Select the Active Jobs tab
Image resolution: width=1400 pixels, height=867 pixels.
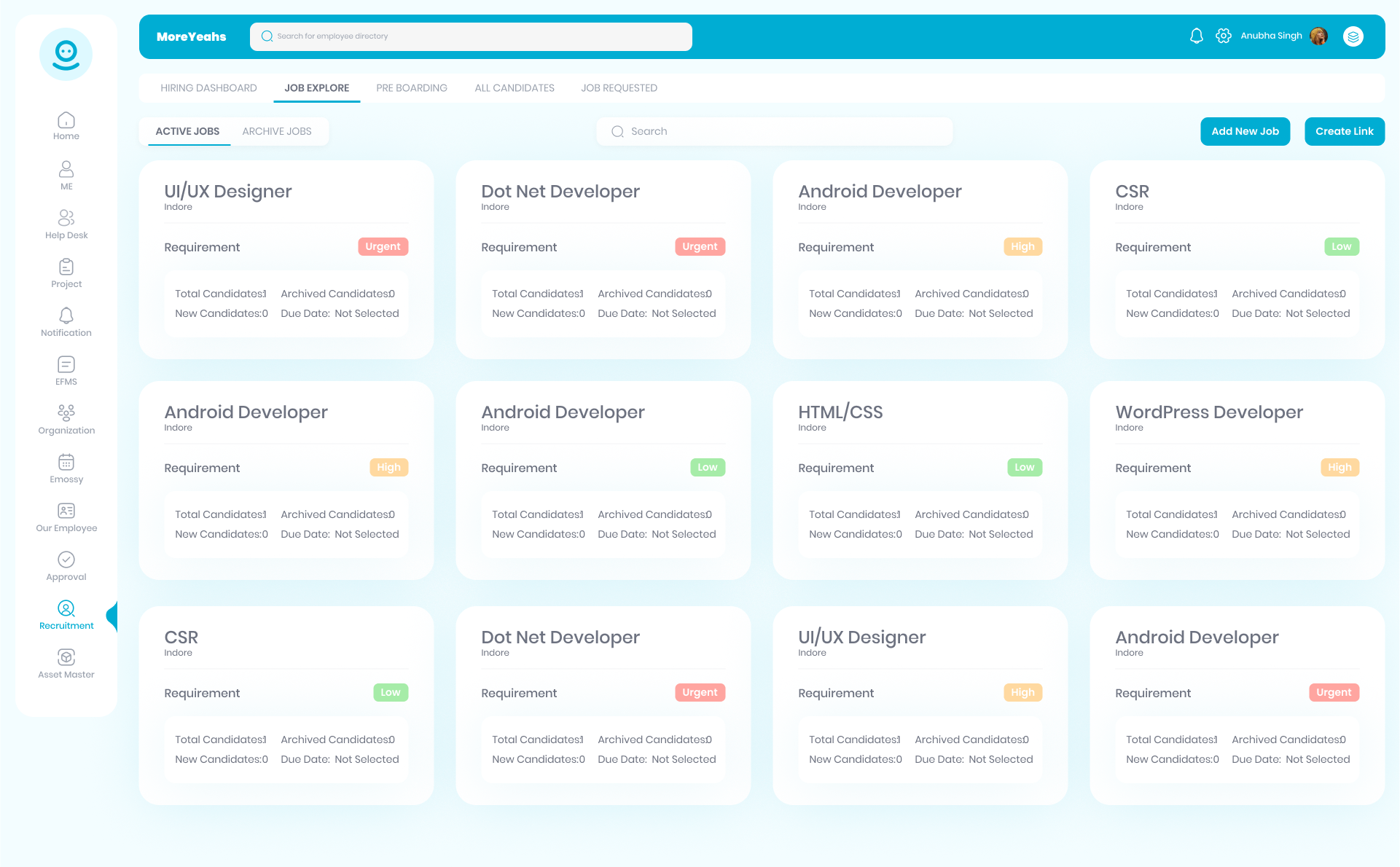[x=187, y=131]
